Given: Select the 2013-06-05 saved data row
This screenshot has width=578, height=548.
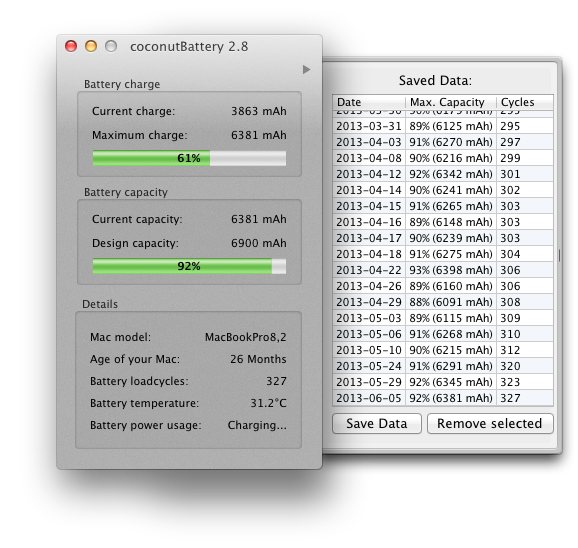Looking at the screenshot, I should click(443, 398).
